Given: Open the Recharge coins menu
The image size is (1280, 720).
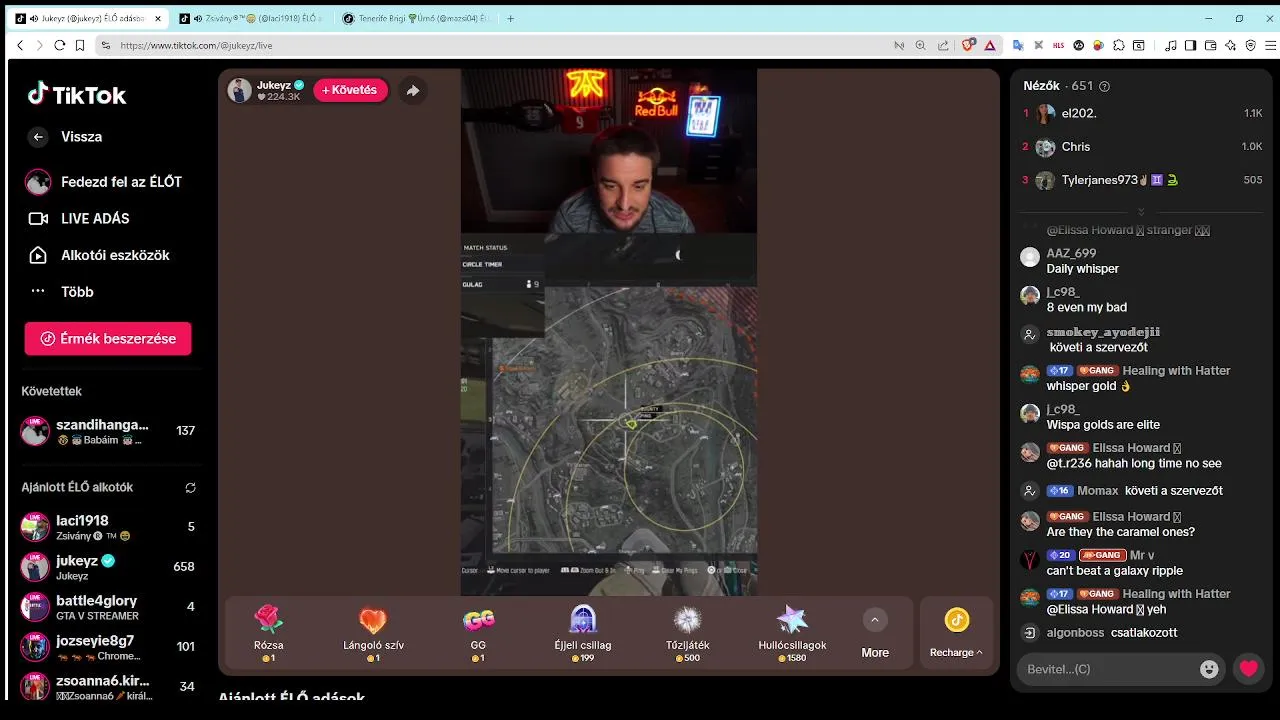Looking at the screenshot, I should click(x=956, y=634).
